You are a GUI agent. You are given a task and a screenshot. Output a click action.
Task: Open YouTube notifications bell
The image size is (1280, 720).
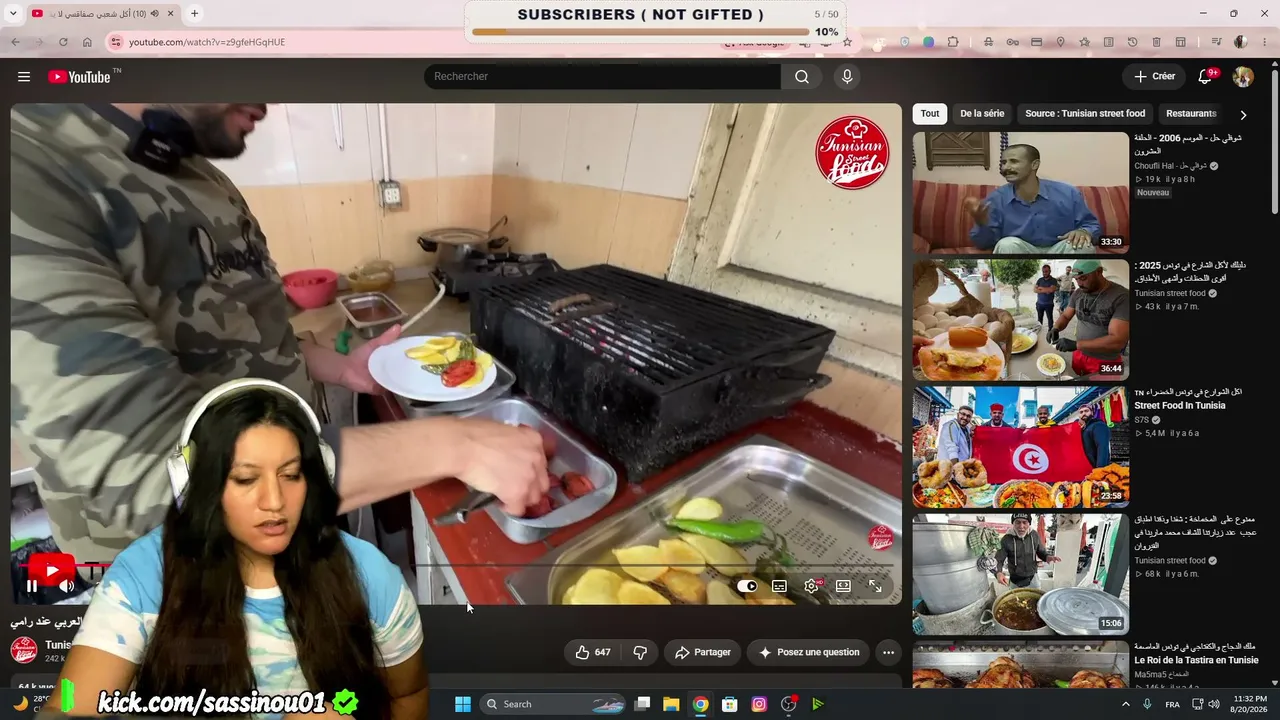[x=1205, y=77]
